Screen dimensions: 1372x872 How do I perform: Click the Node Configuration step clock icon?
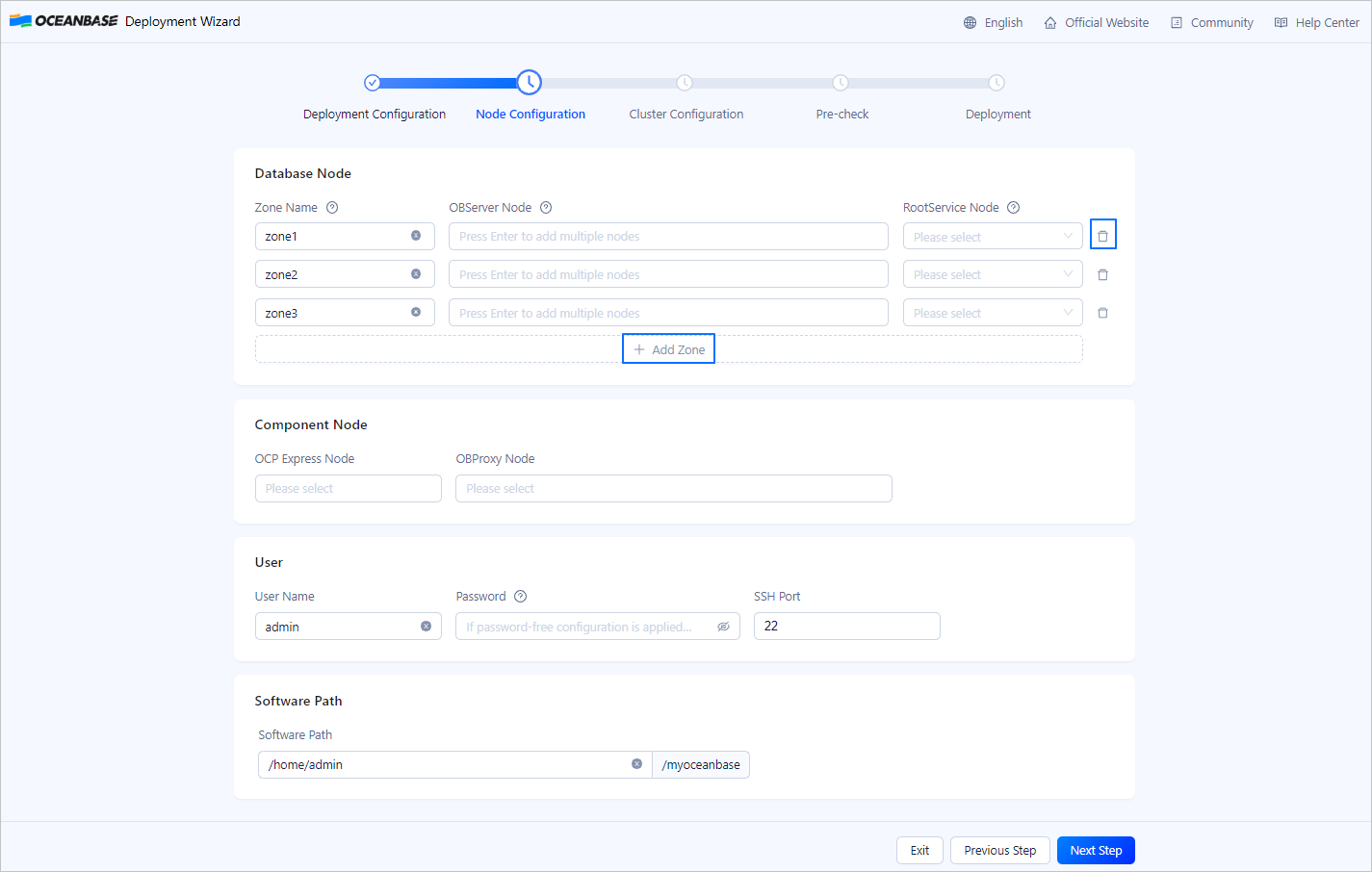[x=529, y=82]
